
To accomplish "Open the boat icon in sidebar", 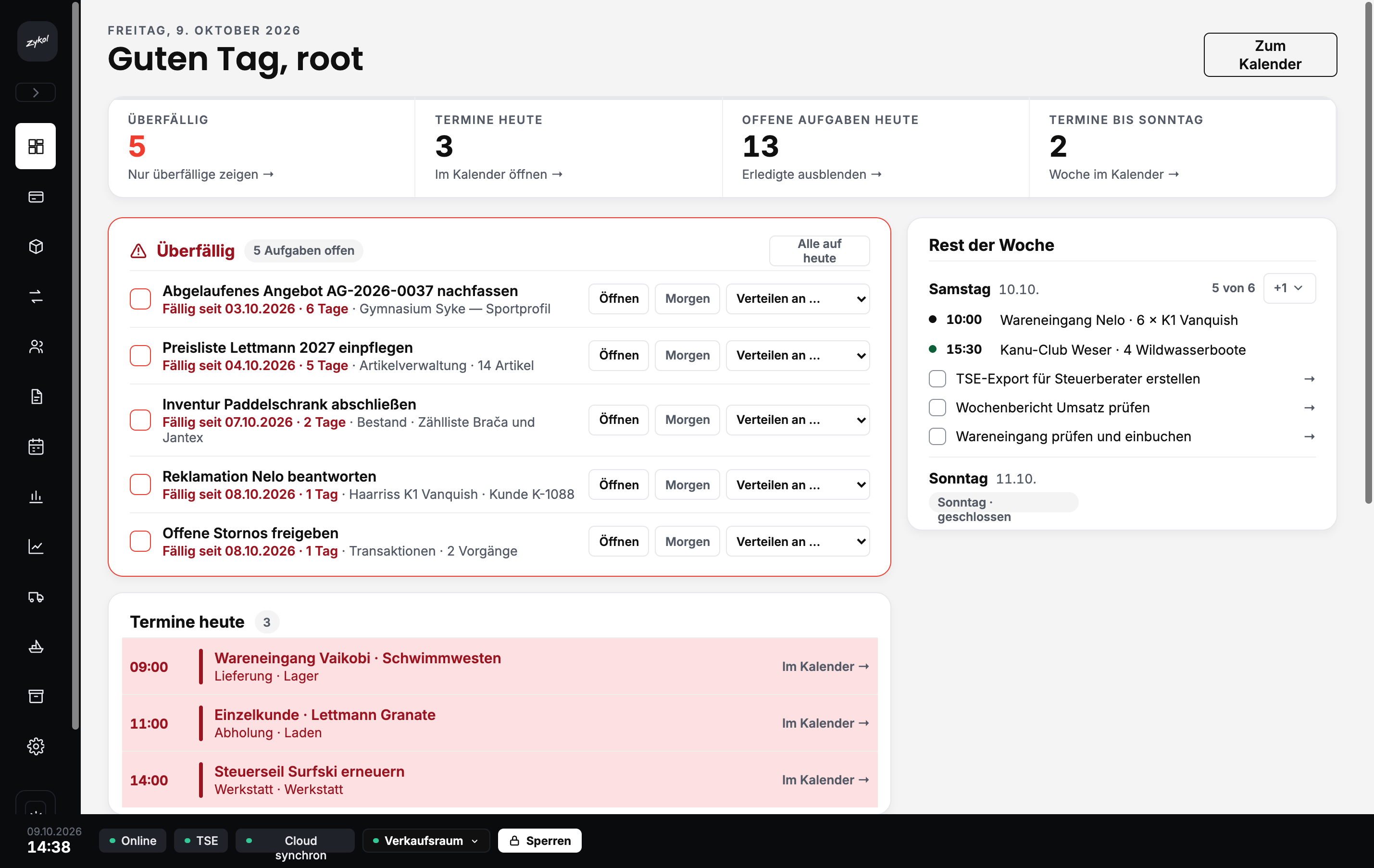I will coord(36,646).
